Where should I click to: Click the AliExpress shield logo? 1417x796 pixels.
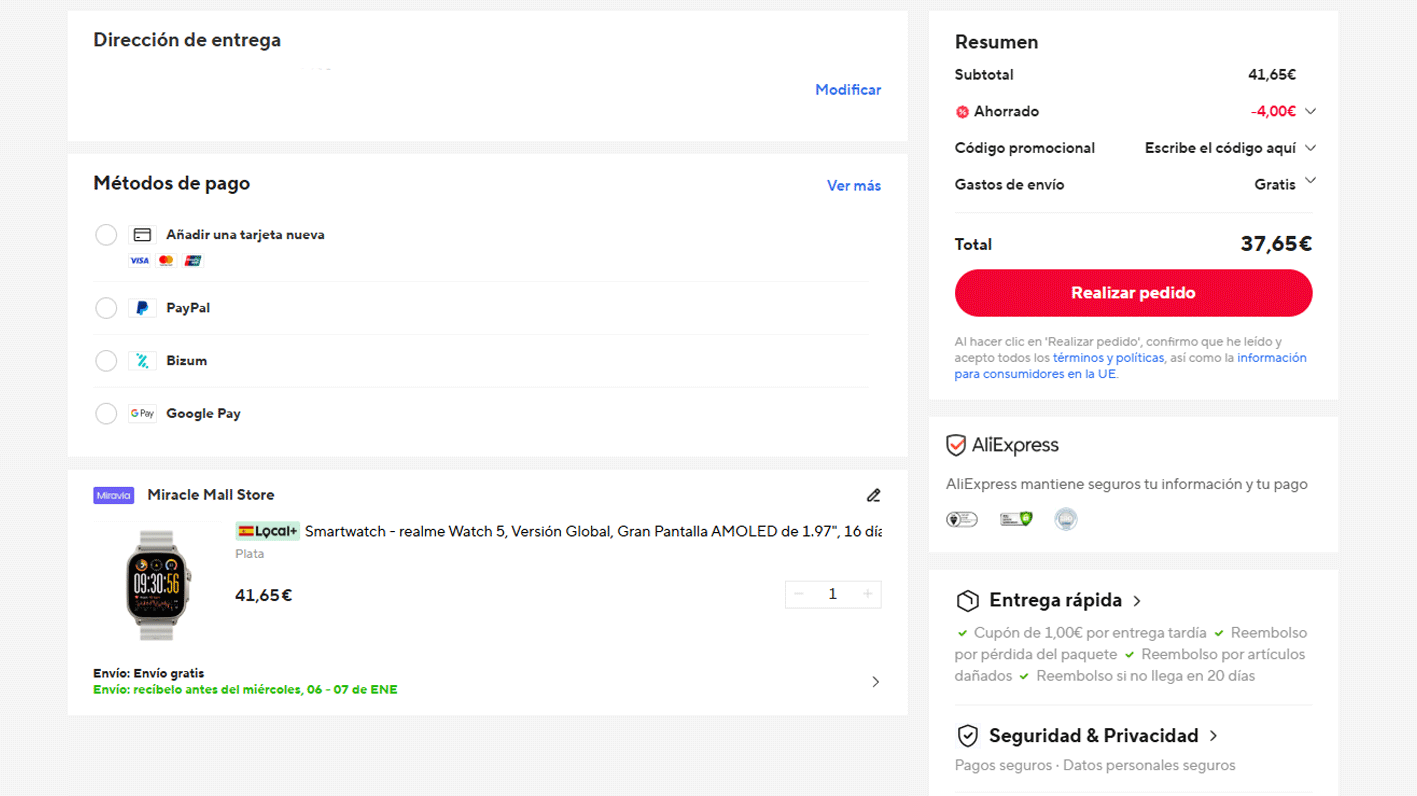pos(956,445)
